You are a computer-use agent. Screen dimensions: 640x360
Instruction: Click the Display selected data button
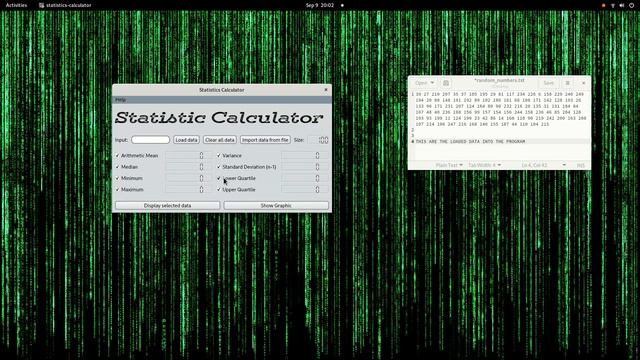pyautogui.click(x=167, y=206)
